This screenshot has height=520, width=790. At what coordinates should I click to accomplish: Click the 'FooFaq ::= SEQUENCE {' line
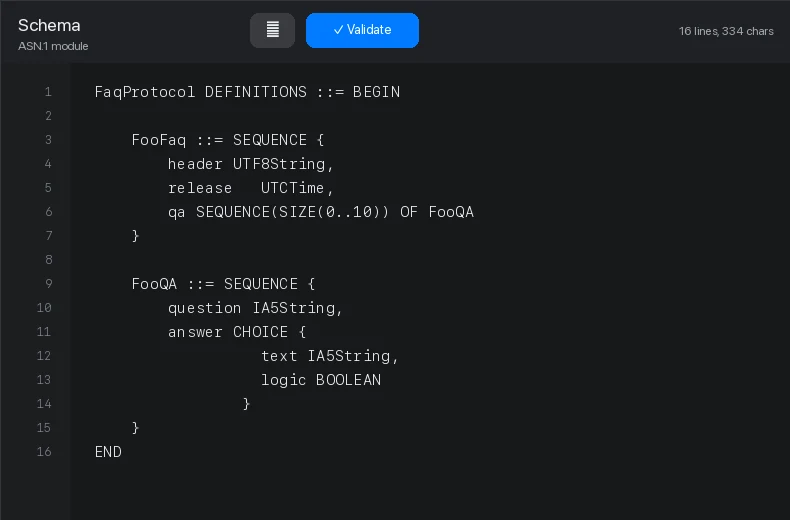(x=228, y=140)
